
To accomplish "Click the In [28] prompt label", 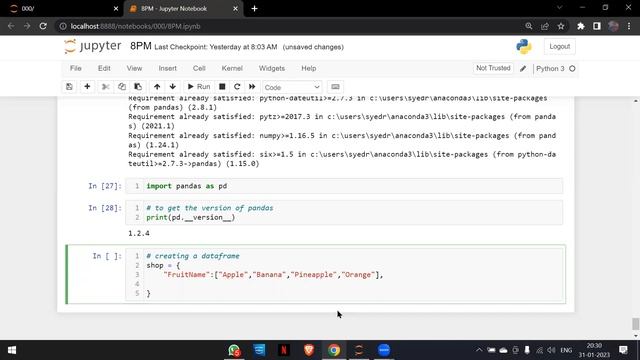I will [105, 208].
